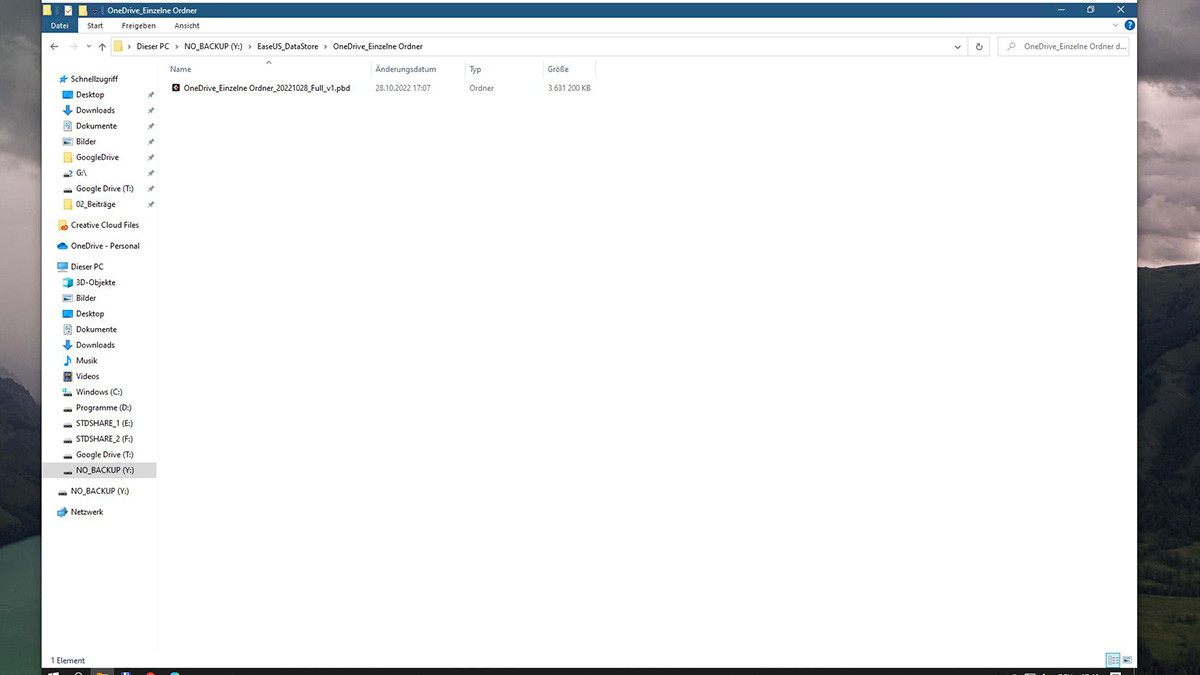
Task: Open the GoogleDrive folder in Schnellzugriff
Action: pyautogui.click(x=97, y=157)
